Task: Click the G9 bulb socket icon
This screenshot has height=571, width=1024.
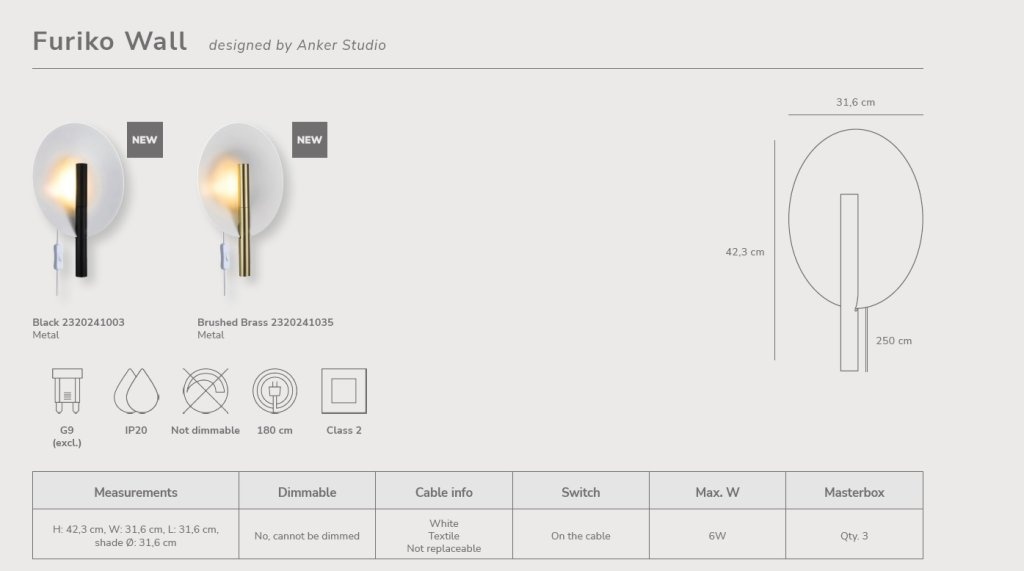Action: point(67,391)
